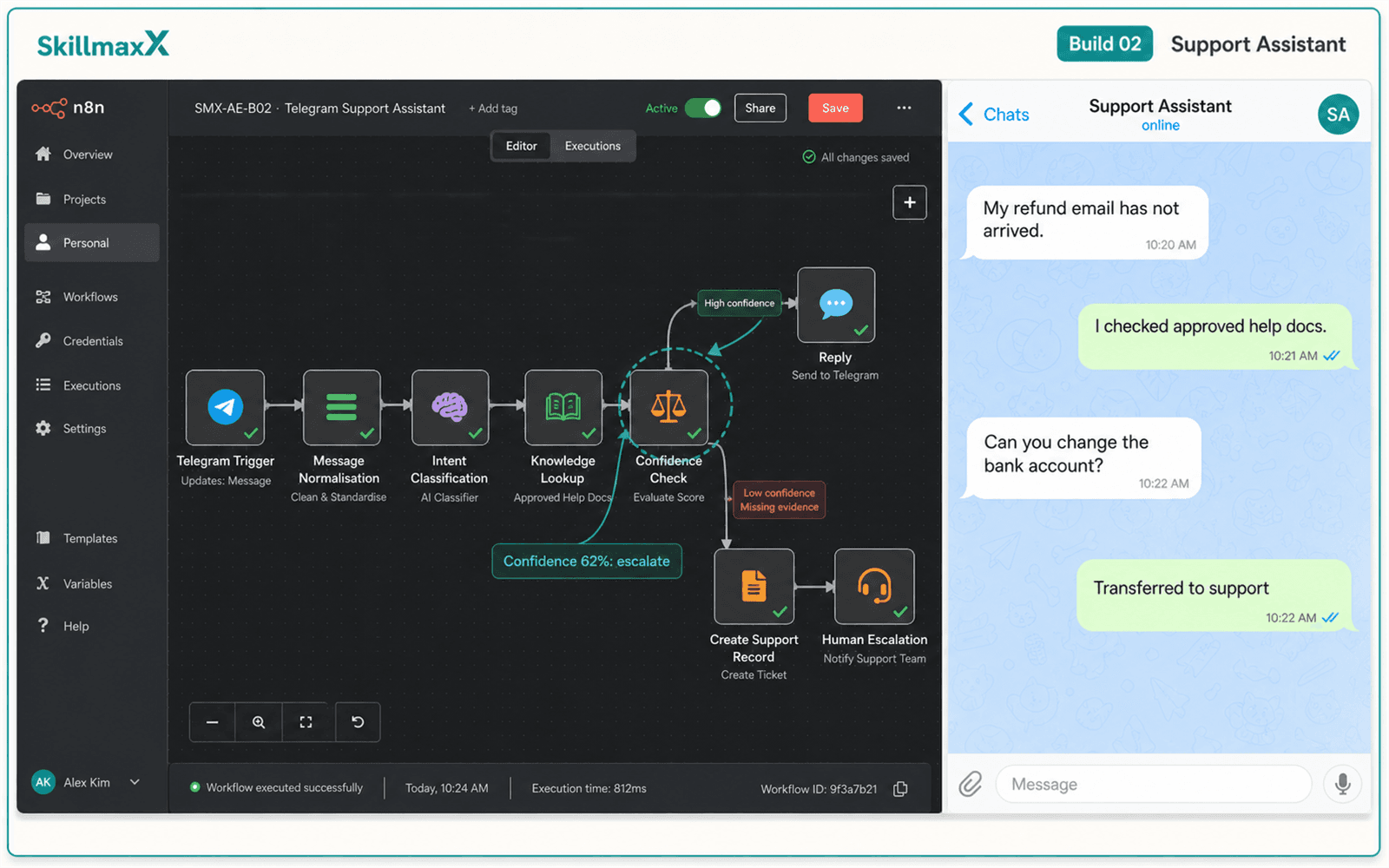Attach a file with the paperclip
This screenshot has width=1389, height=868.
point(971,785)
